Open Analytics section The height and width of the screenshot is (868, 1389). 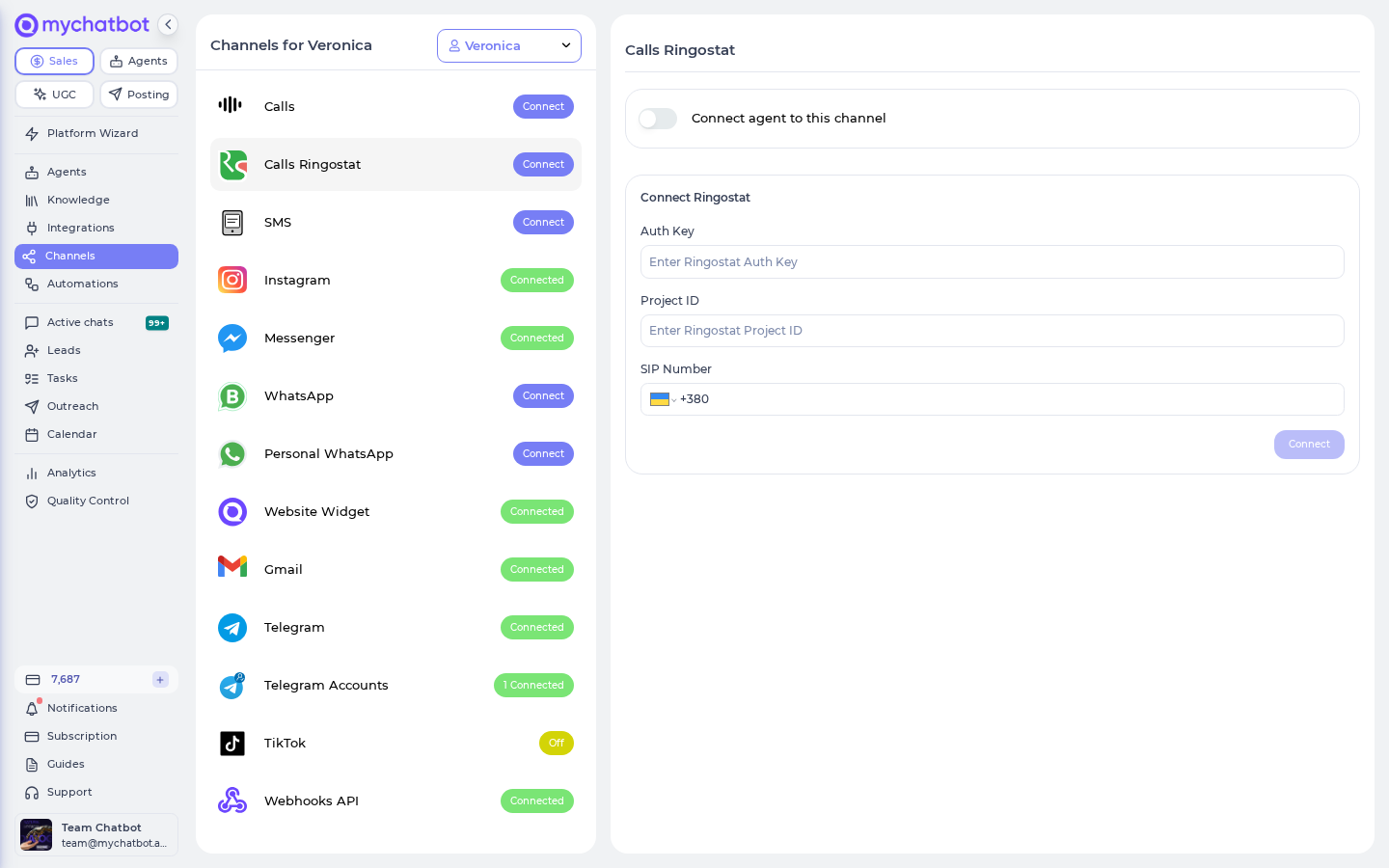[96, 473]
